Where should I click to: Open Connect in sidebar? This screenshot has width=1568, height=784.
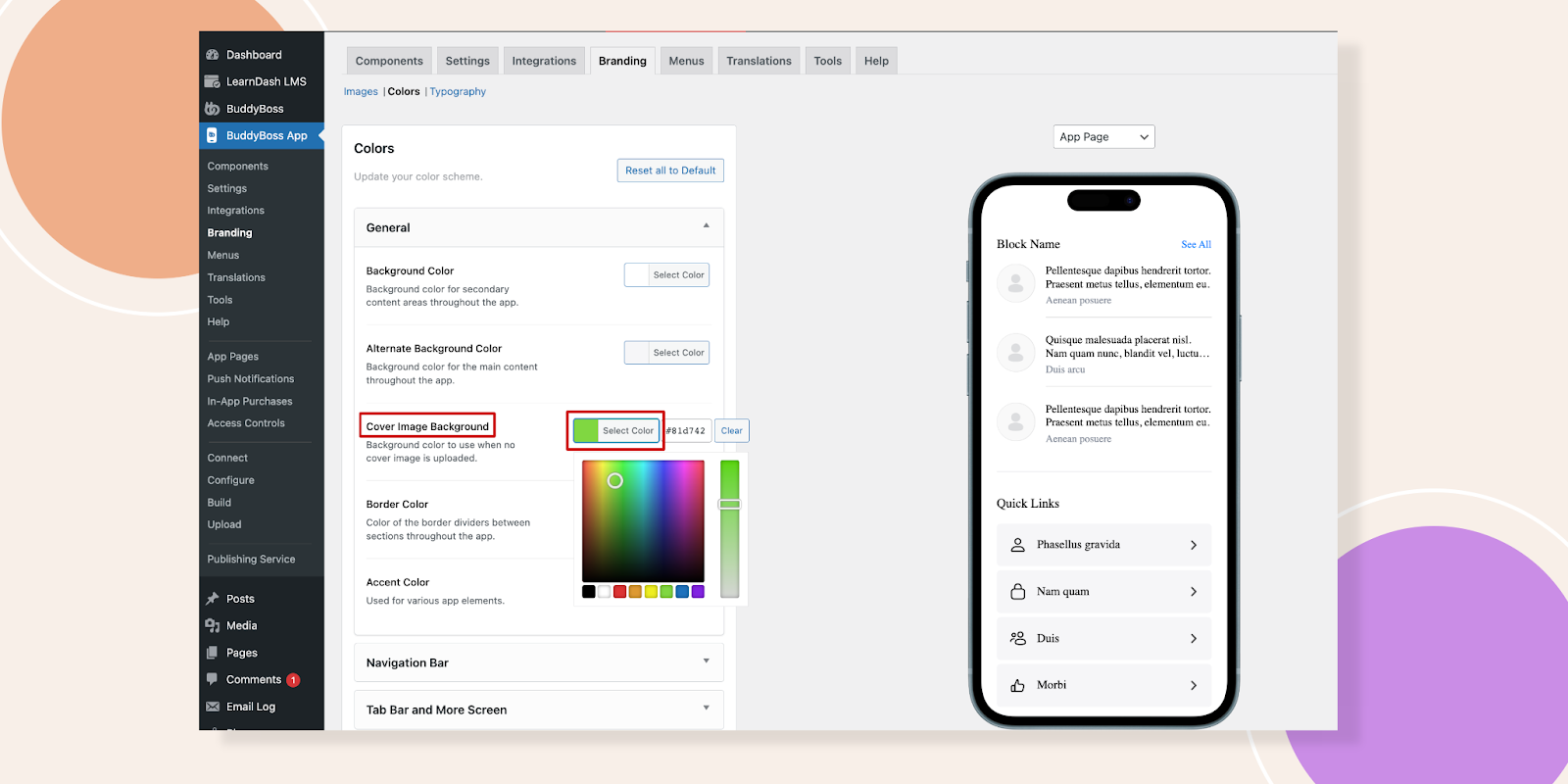click(227, 459)
